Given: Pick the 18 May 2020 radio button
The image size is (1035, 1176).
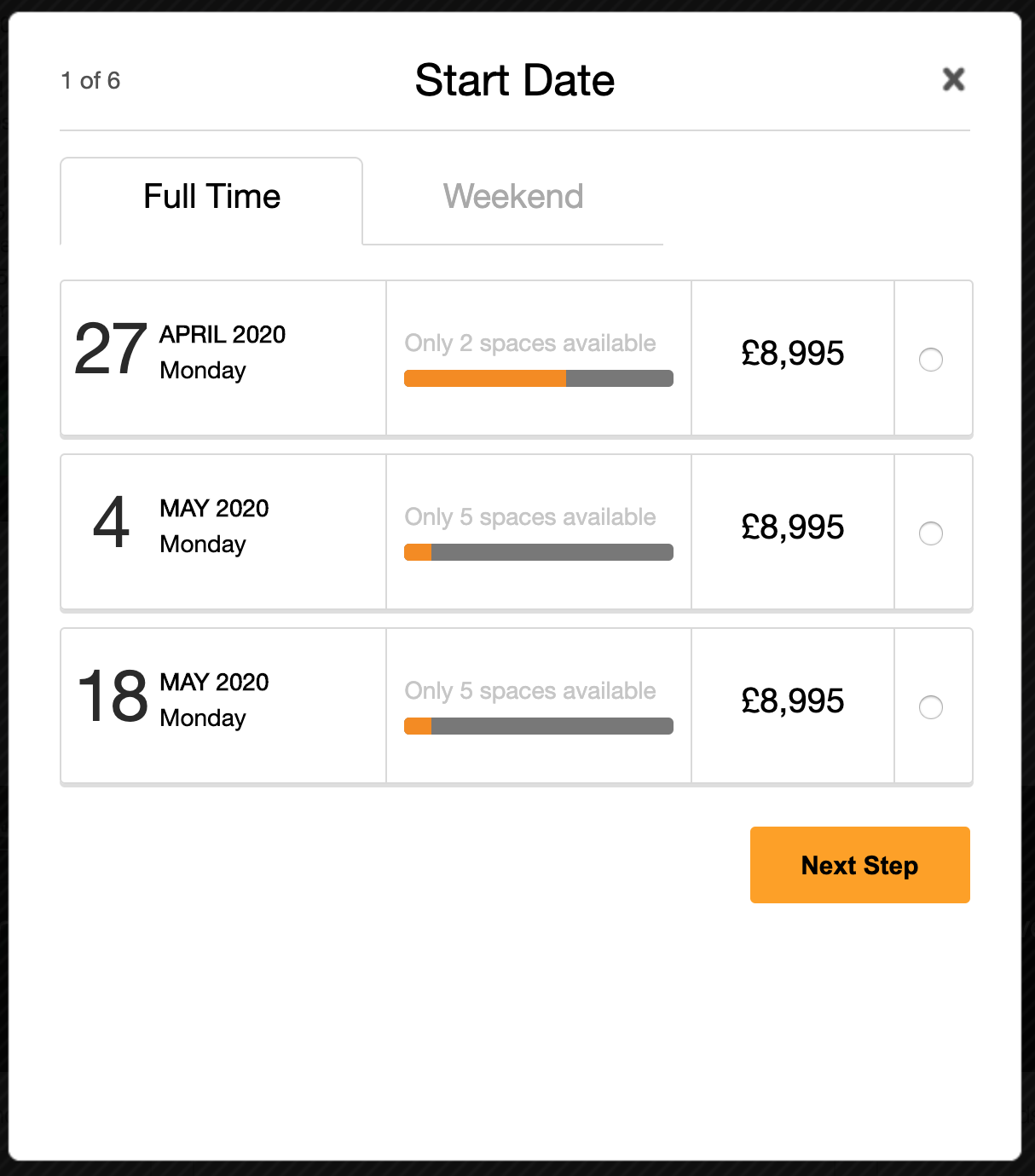Looking at the screenshot, I should tap(931, 707).
